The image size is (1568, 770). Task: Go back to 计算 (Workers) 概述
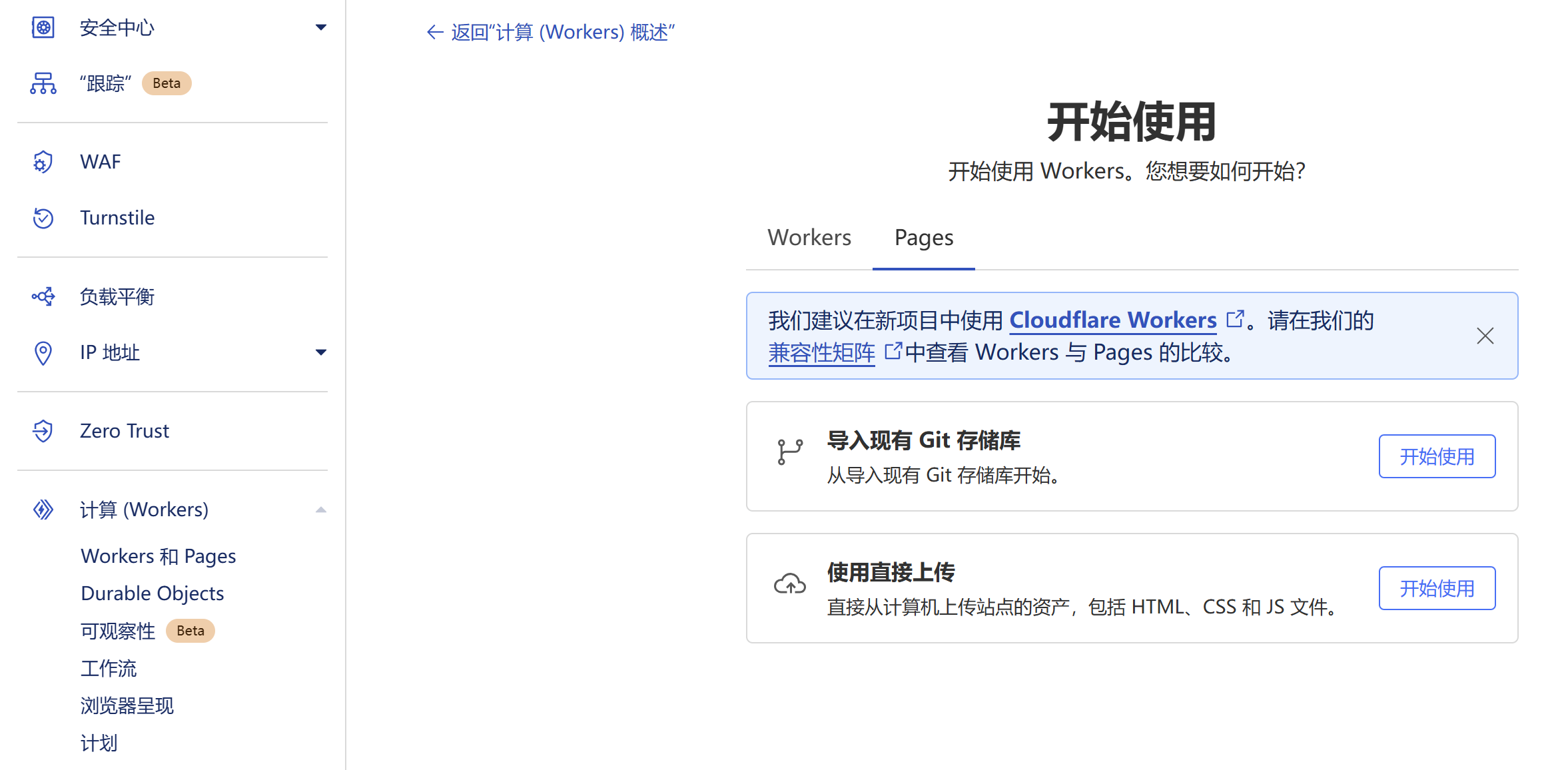[550, 32]
